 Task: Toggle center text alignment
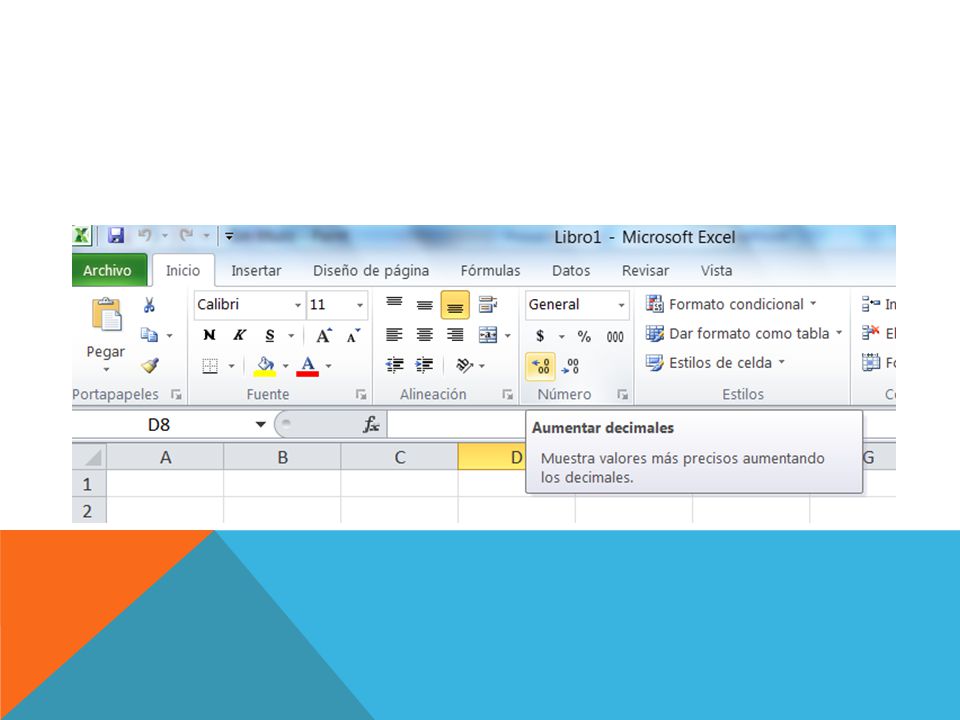tap(424, 335)
